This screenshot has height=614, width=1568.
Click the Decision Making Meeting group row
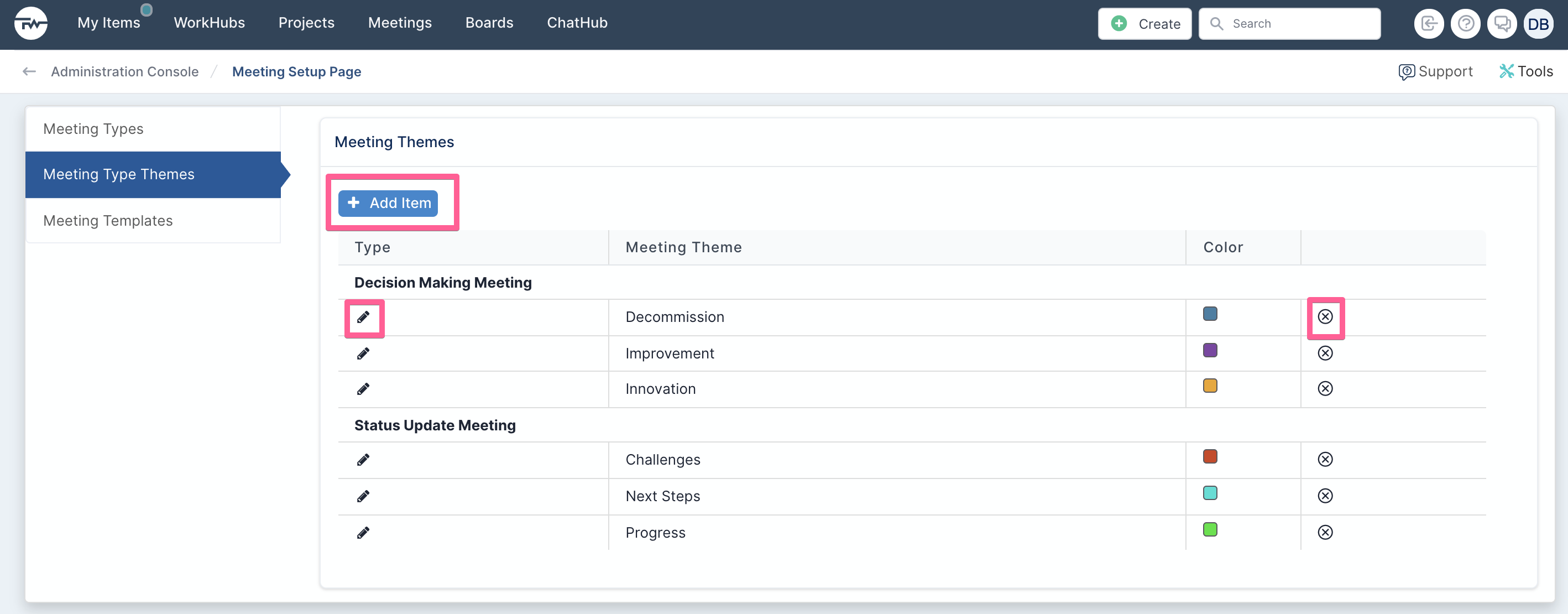tap(912, 283)
